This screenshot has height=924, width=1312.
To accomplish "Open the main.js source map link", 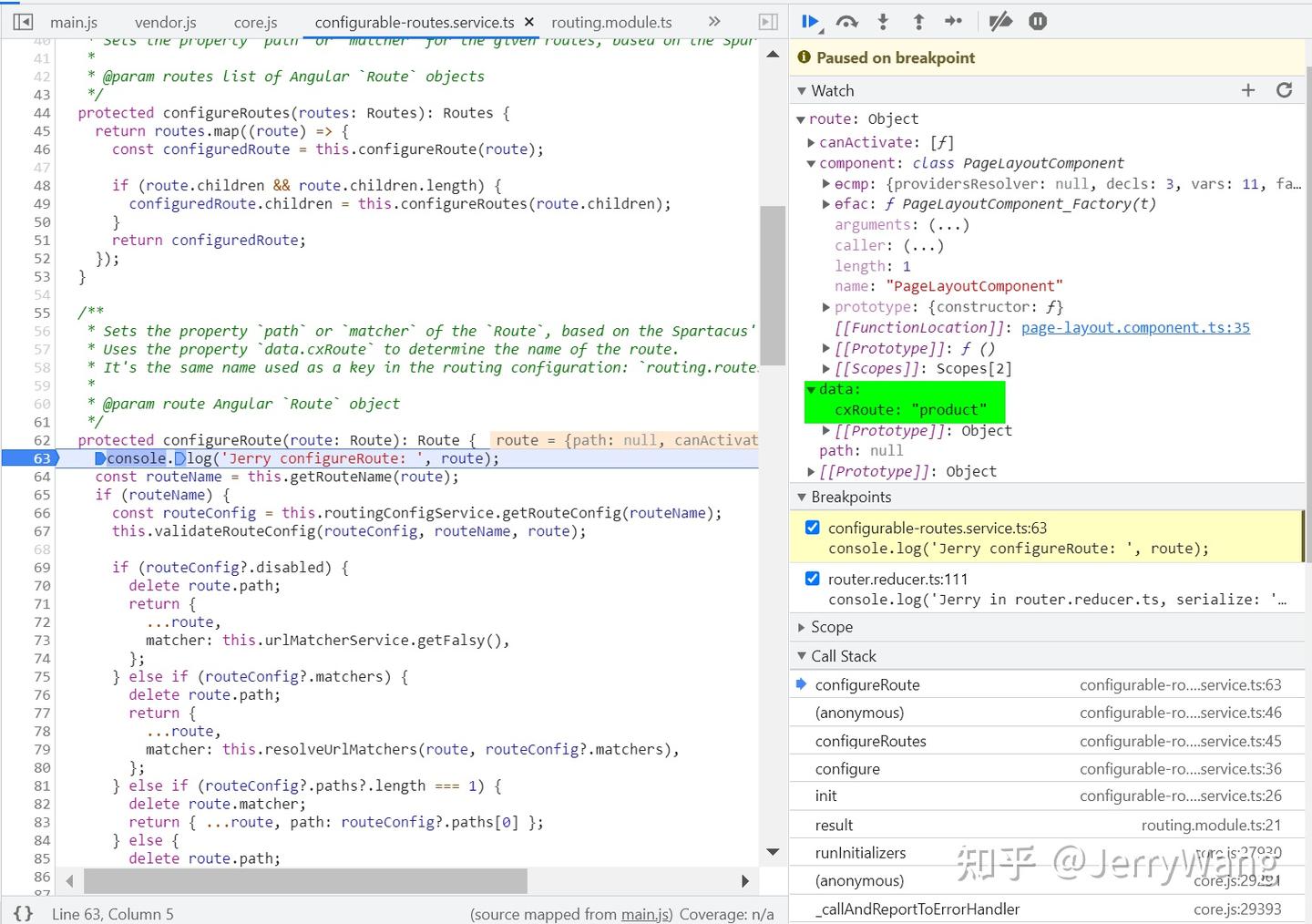I will pos(645,914).
